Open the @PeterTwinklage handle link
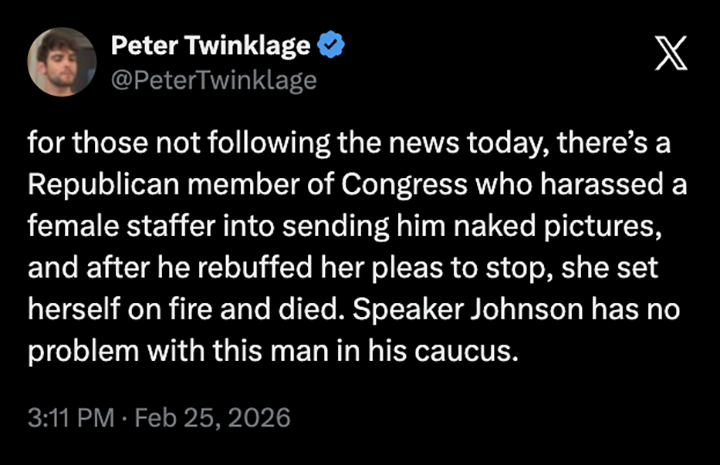Image resolution: width=720 pixels, height=465 pixels. pyautogui.click(x=213, y=80)
